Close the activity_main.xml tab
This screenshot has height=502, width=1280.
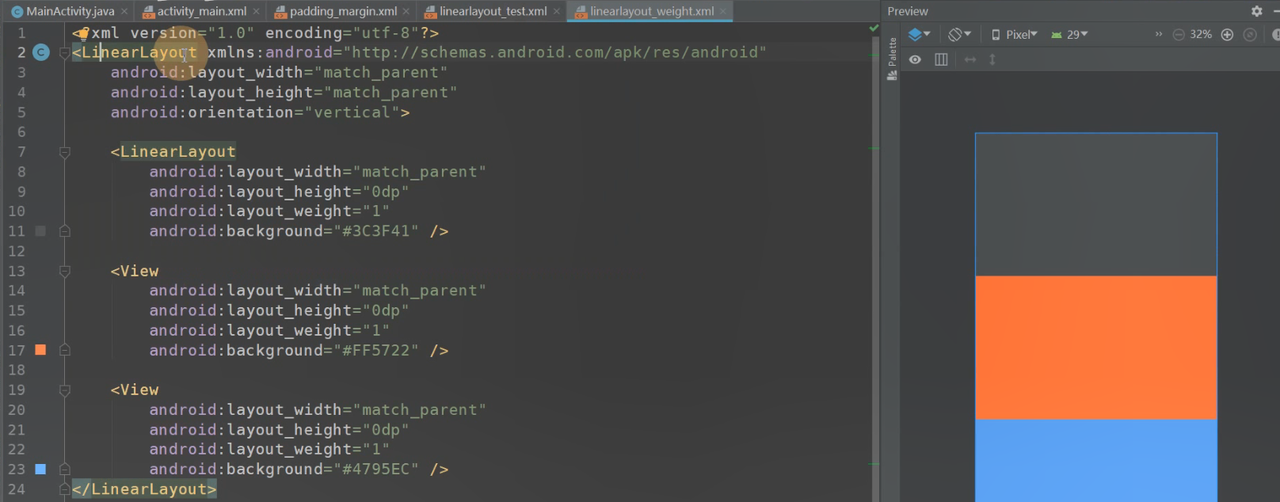coord(256,12)
